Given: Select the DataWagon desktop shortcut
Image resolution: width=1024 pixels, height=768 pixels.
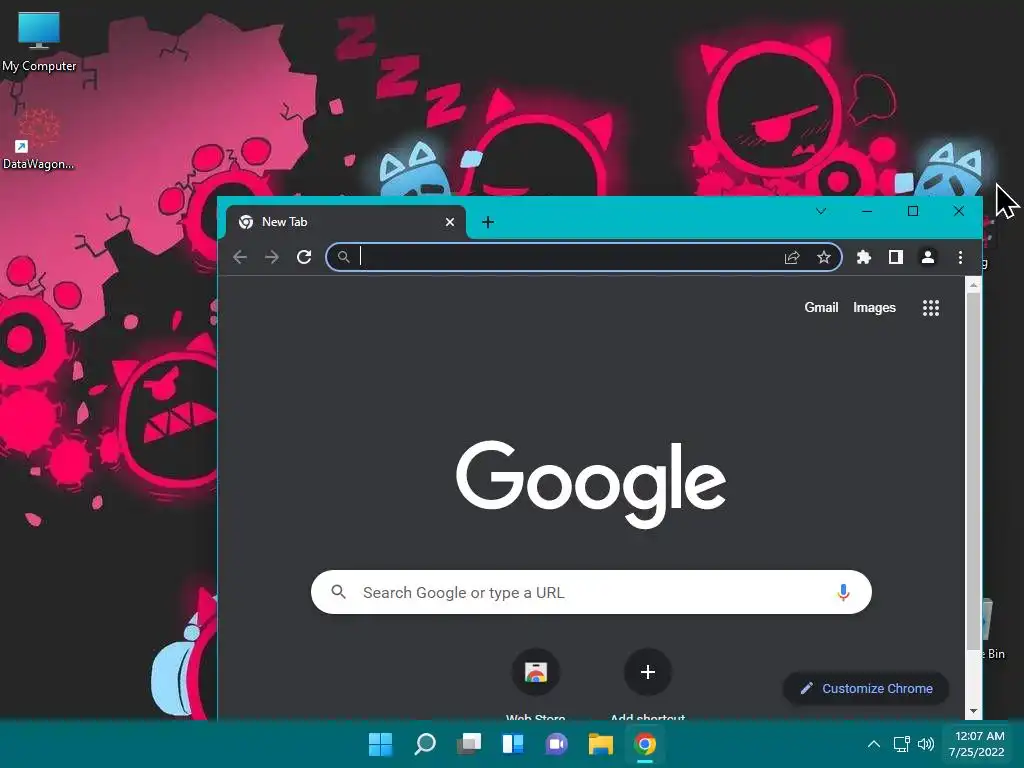Looking at the screenshot, I should (x=39, y=139).
